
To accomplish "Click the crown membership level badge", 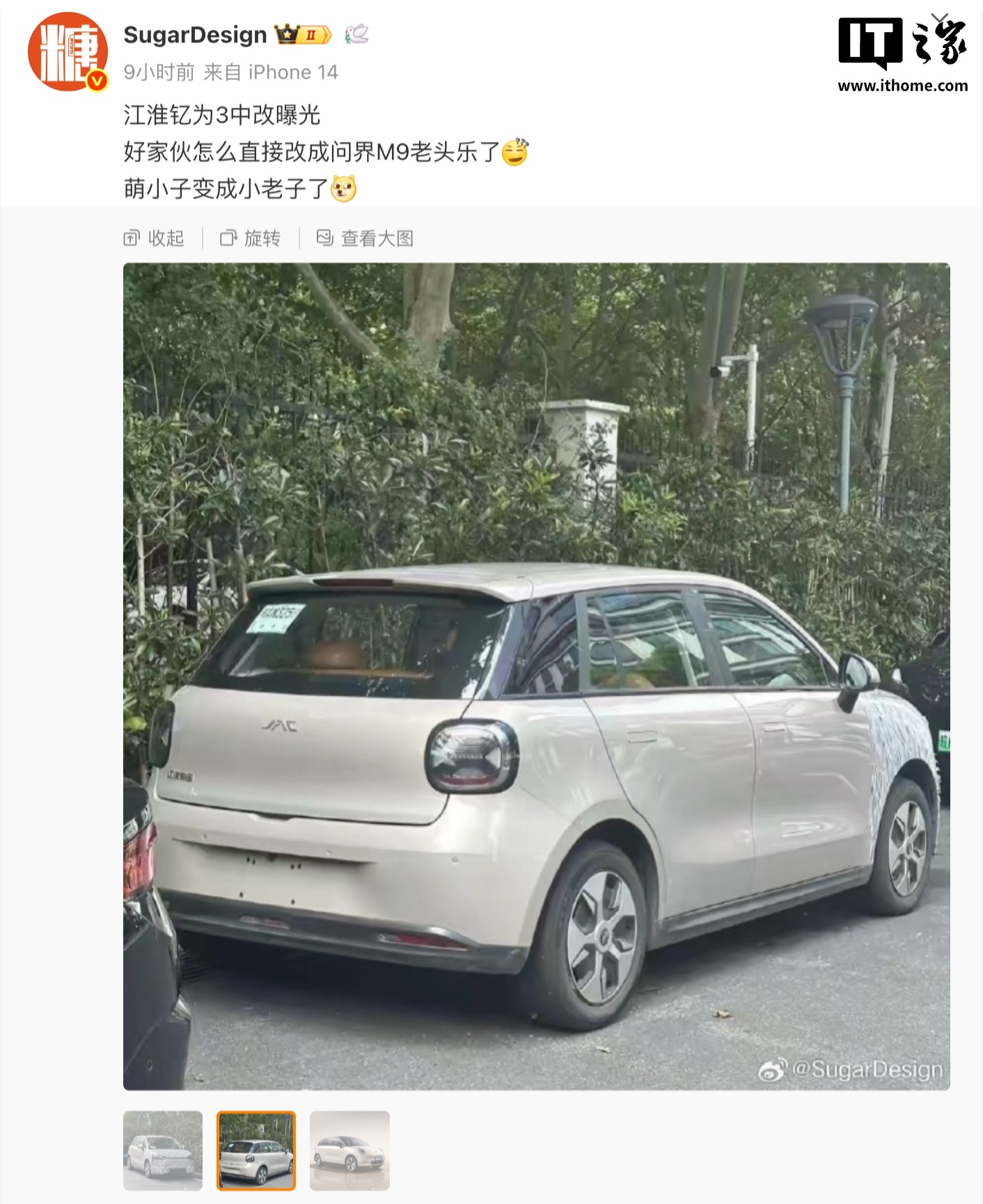I will [x=303, y=34].
